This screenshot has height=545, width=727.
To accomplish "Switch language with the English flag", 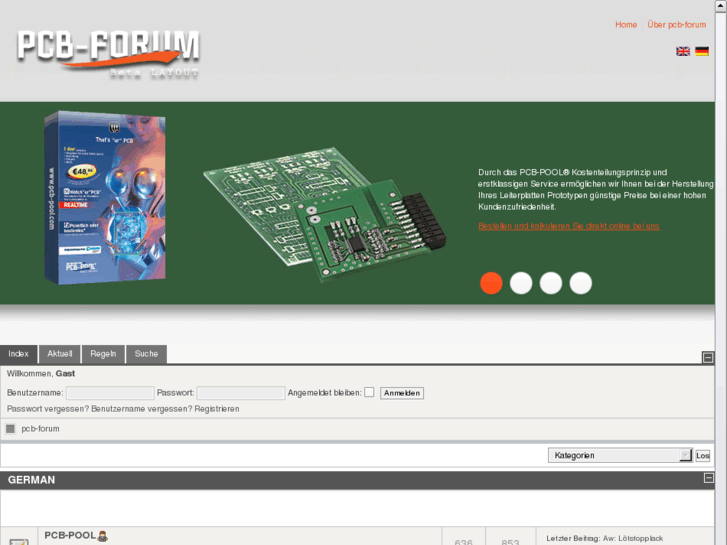I will (x=682, y=51).
